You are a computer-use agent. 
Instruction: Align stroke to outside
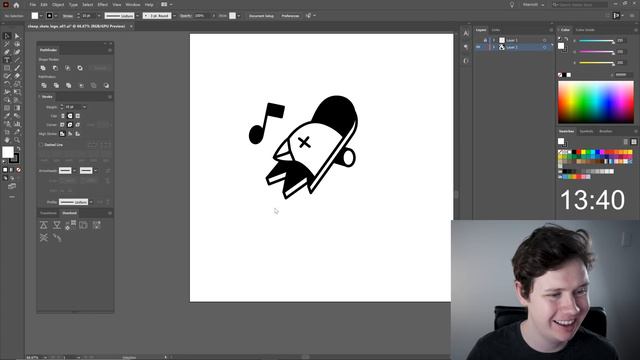tap(78, 133)
